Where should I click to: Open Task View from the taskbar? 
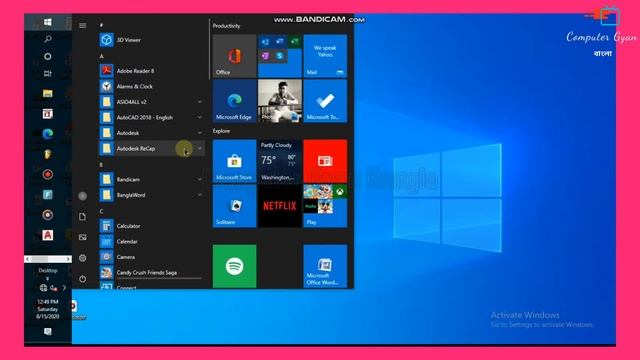tap(48, 73)
